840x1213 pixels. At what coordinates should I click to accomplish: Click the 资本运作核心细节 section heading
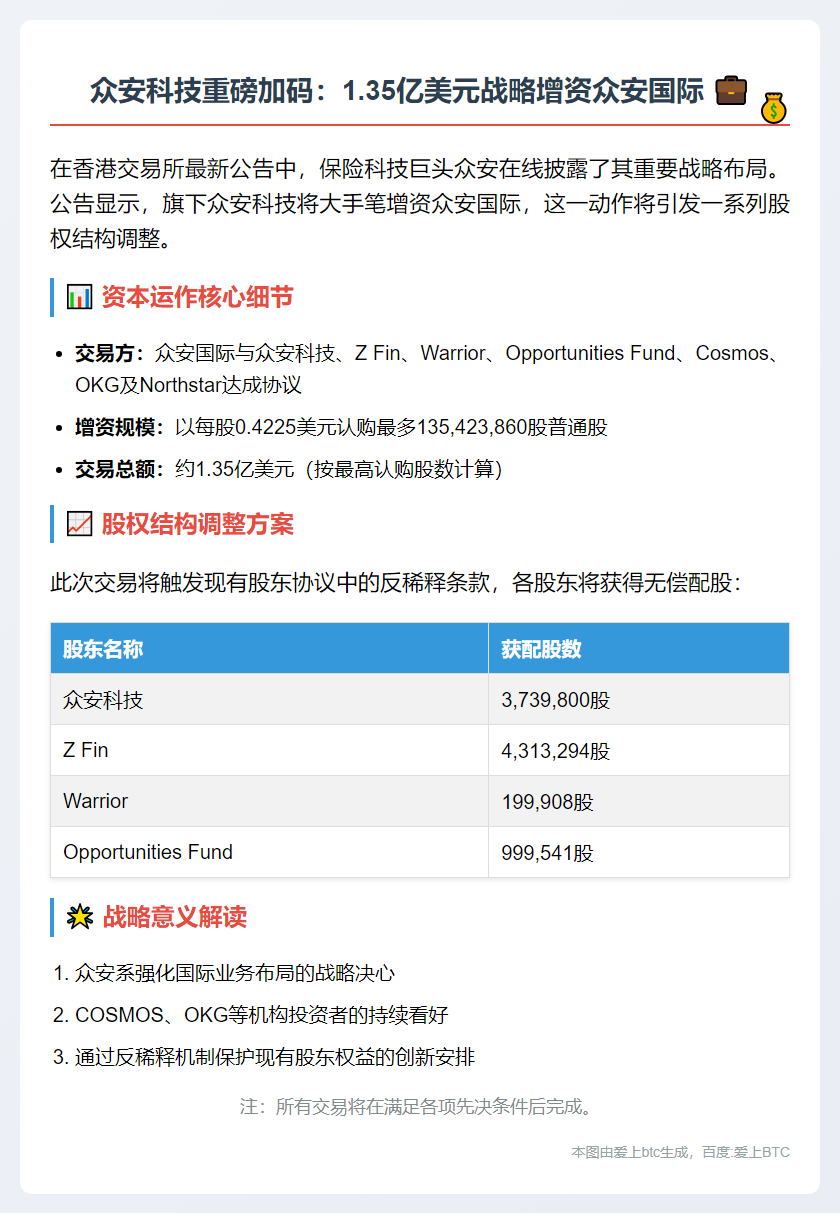197,297
